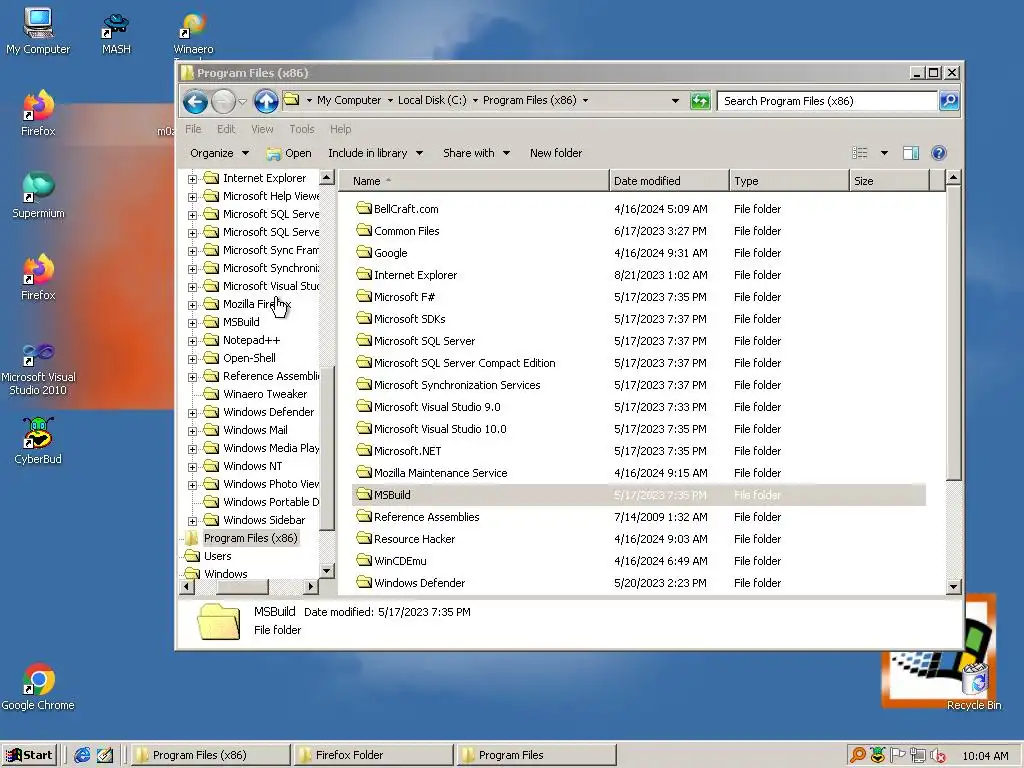Toggle the preview pane icon
Viewport: 1024px width, 768px height.
910,153
